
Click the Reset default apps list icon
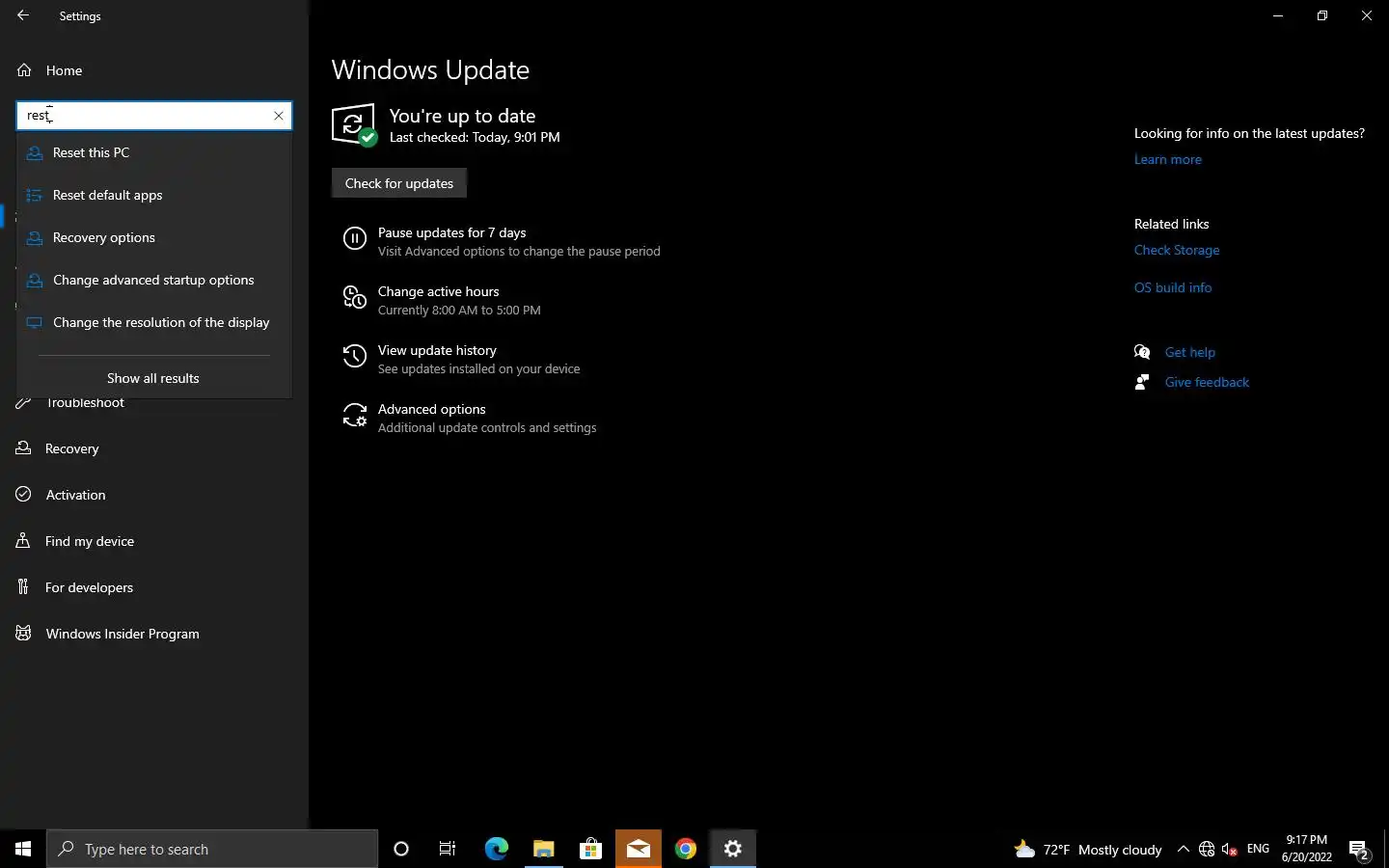click(x=35, y=195)
